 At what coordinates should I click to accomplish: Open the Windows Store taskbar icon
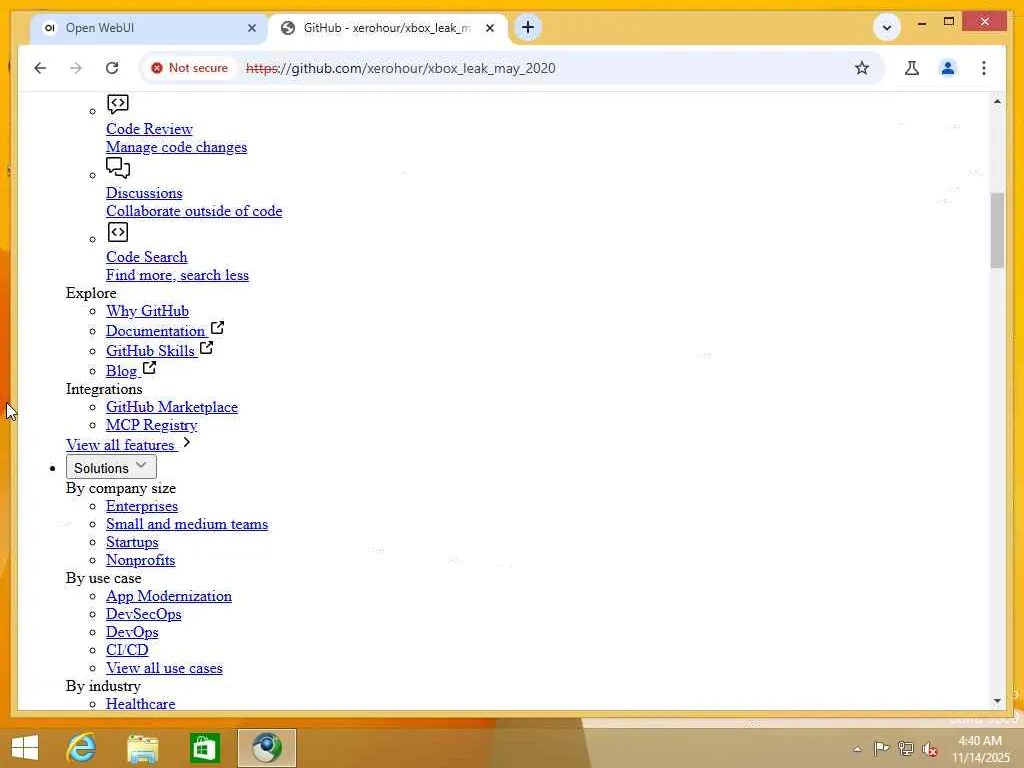[x=204, y=748]
